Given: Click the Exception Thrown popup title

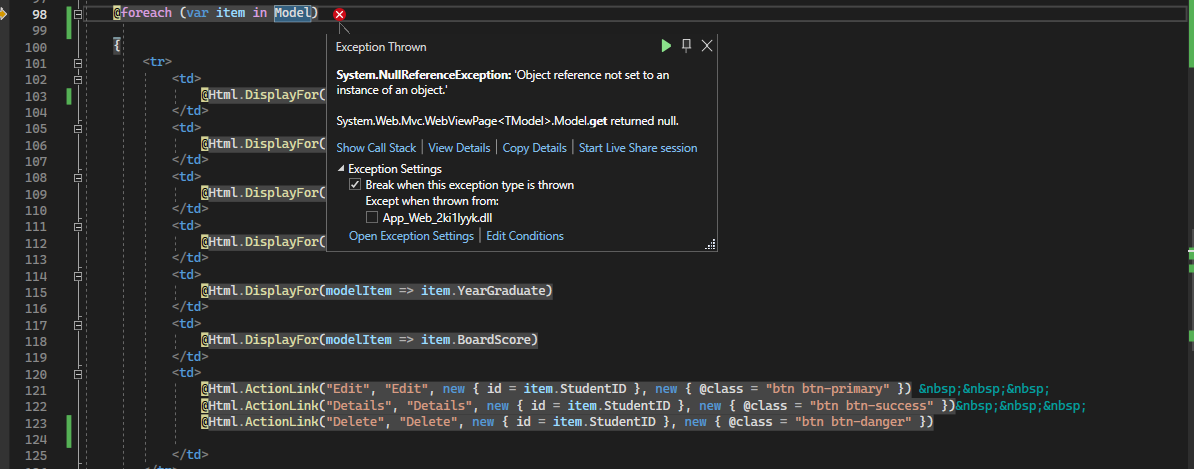Looking at the screenshot, I should point(381,47).
